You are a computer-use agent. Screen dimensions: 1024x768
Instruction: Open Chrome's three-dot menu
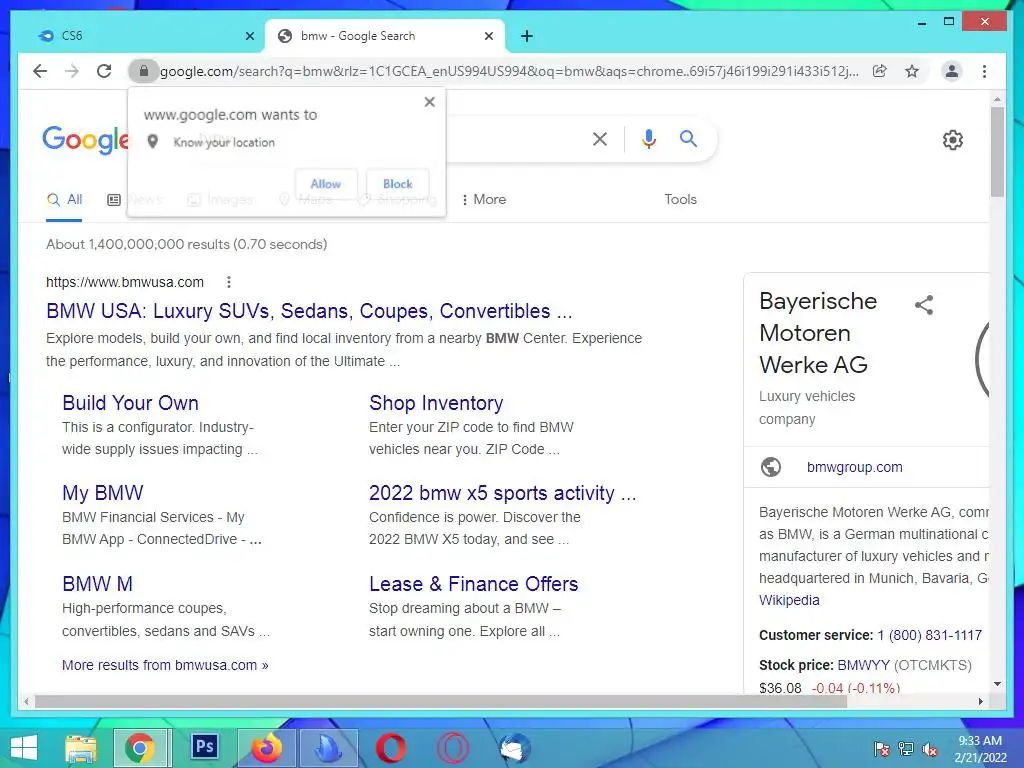(x=984, y=71)
